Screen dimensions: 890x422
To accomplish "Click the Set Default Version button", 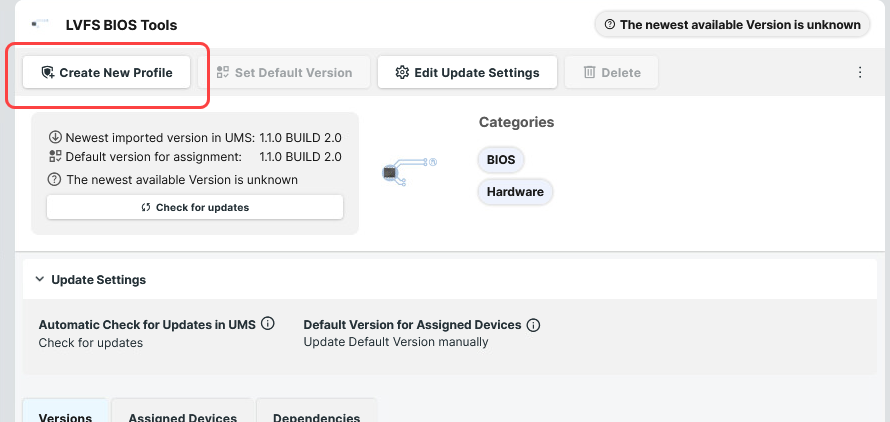I will point(285,73).
